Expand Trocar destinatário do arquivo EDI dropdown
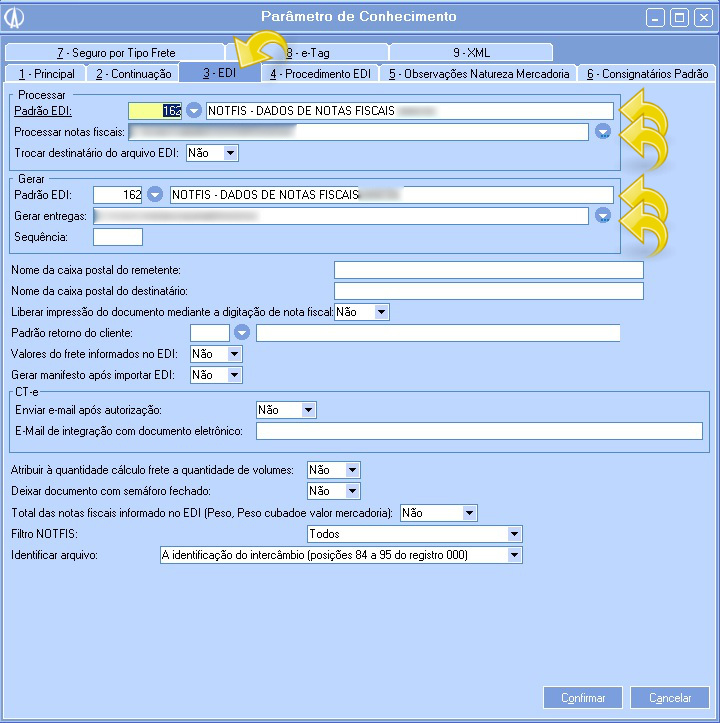This screenshot has height=723, width=720. pyautogui.click(x=230, y=153)
